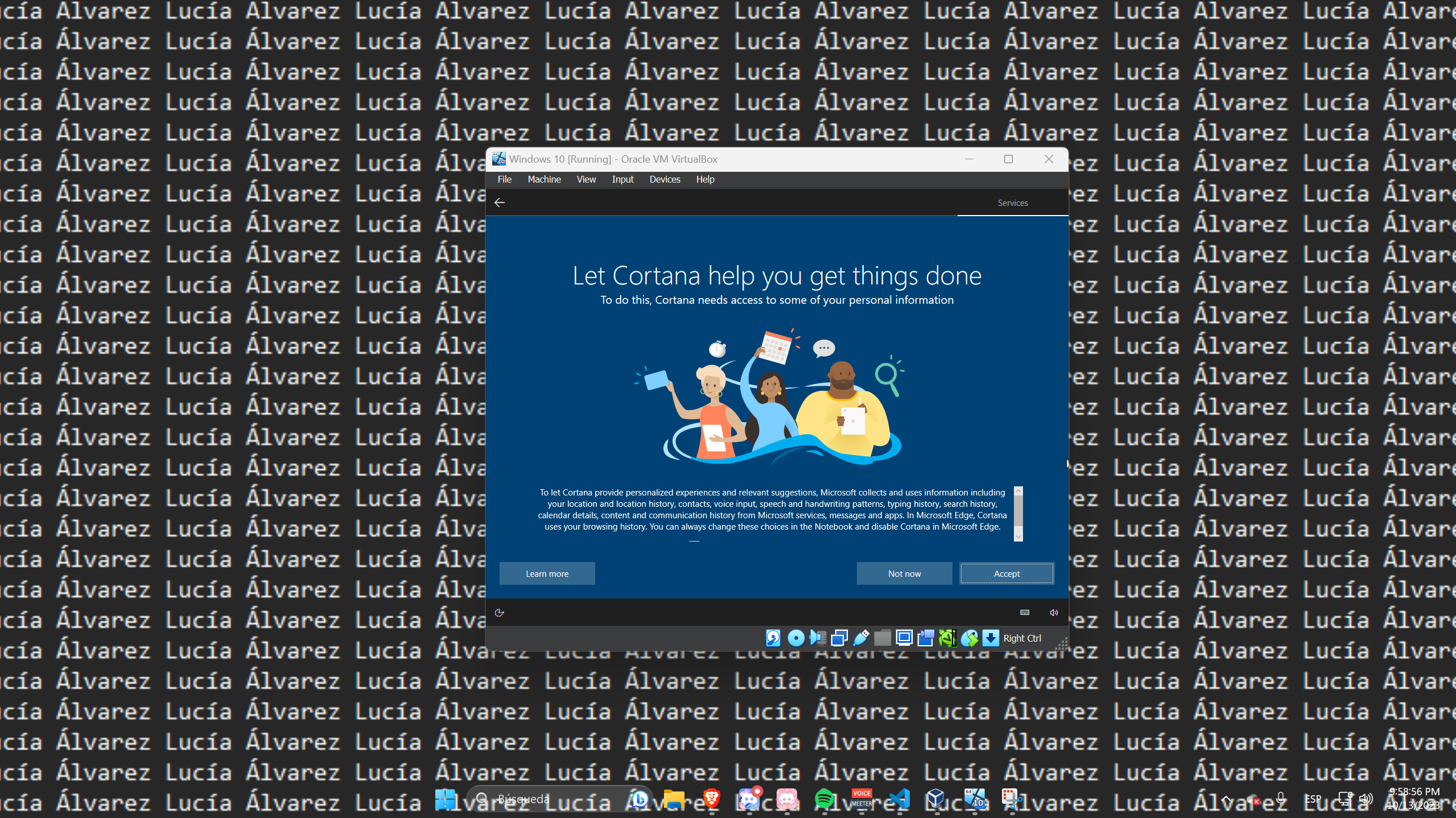Click the display settings icon in VirtualBox status bar
The height and width of the screenshot is (818, 1456).
(x=904, y=638)
